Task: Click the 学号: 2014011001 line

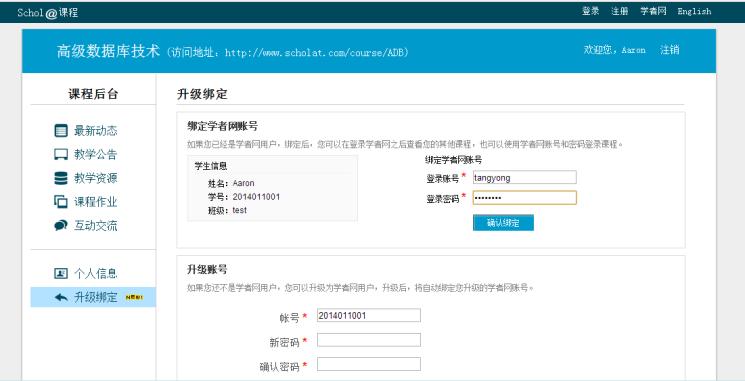Action: [x=244, y=197]
